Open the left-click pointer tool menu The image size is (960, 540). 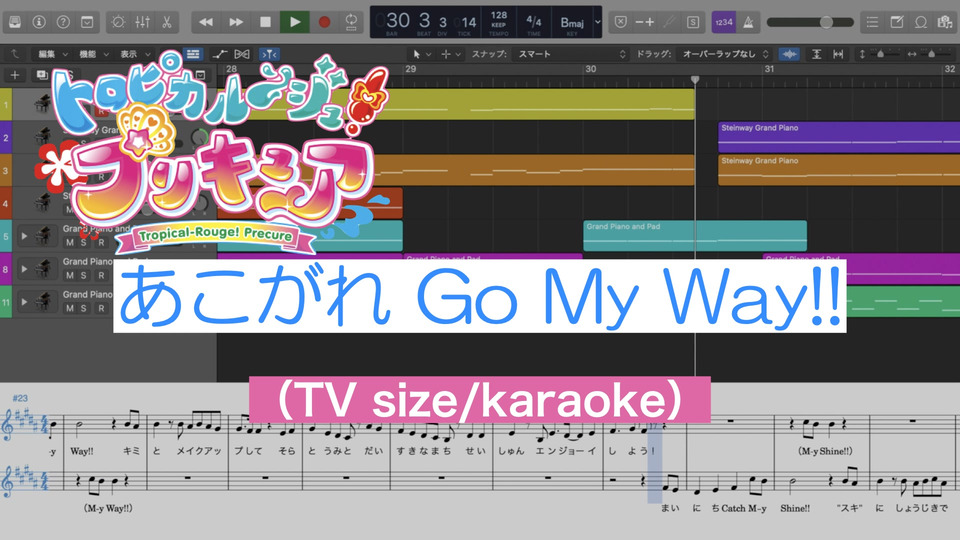[421, 54]
